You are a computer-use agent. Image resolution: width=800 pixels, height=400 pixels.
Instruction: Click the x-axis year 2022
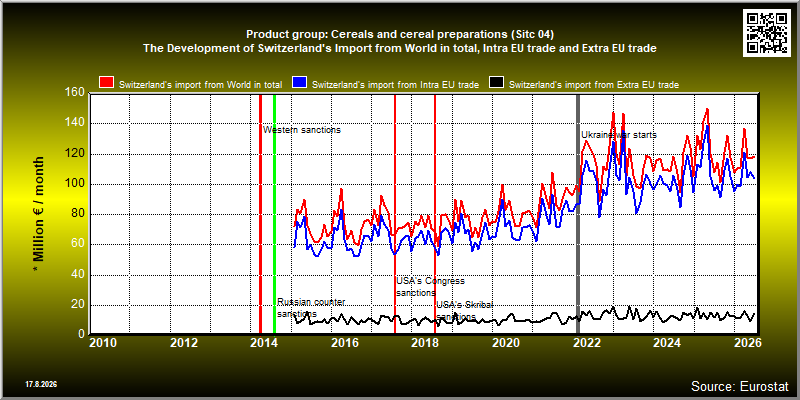[x=585, y=342]
